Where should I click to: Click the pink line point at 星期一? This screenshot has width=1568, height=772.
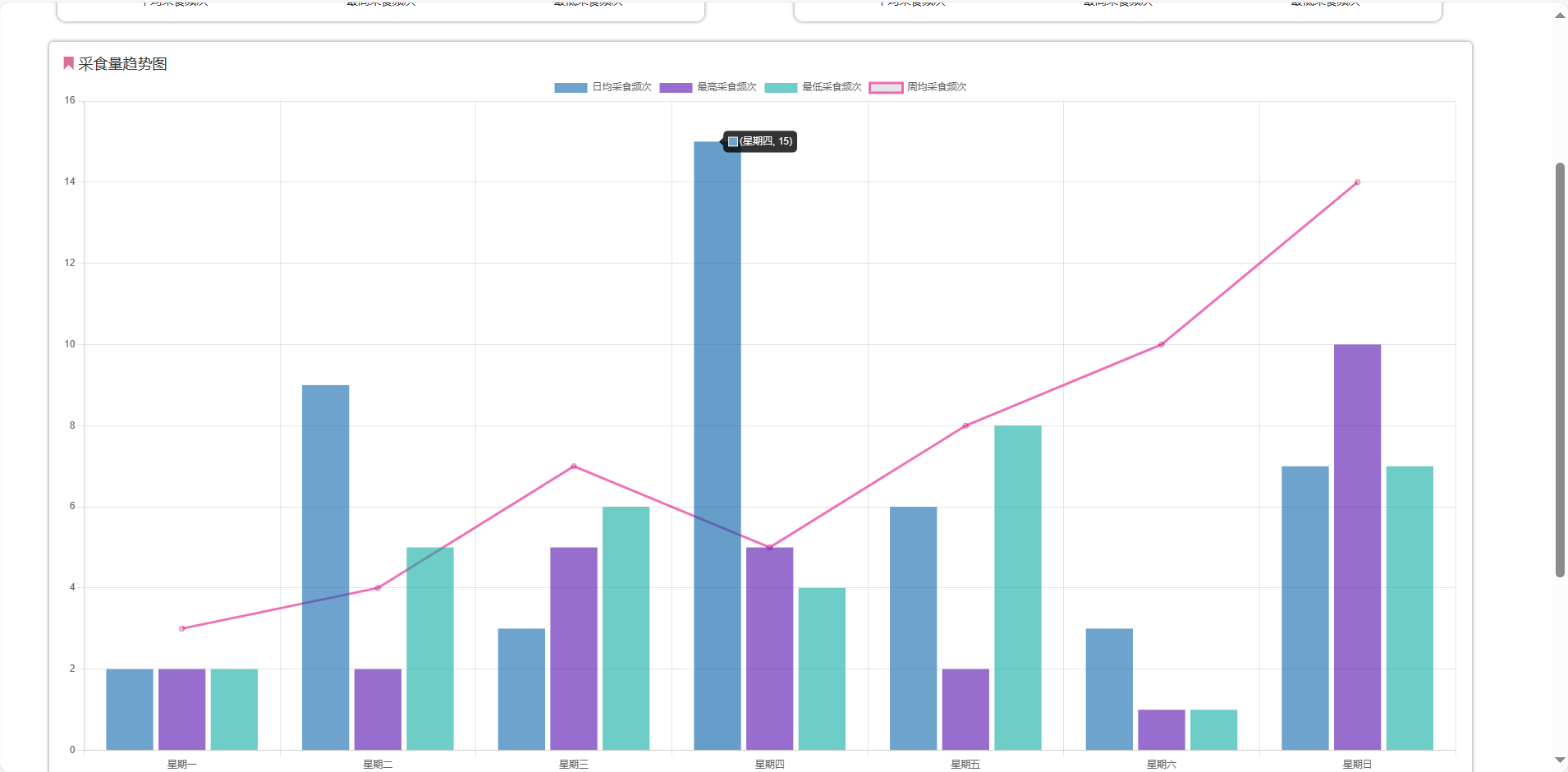coord(181,628)
